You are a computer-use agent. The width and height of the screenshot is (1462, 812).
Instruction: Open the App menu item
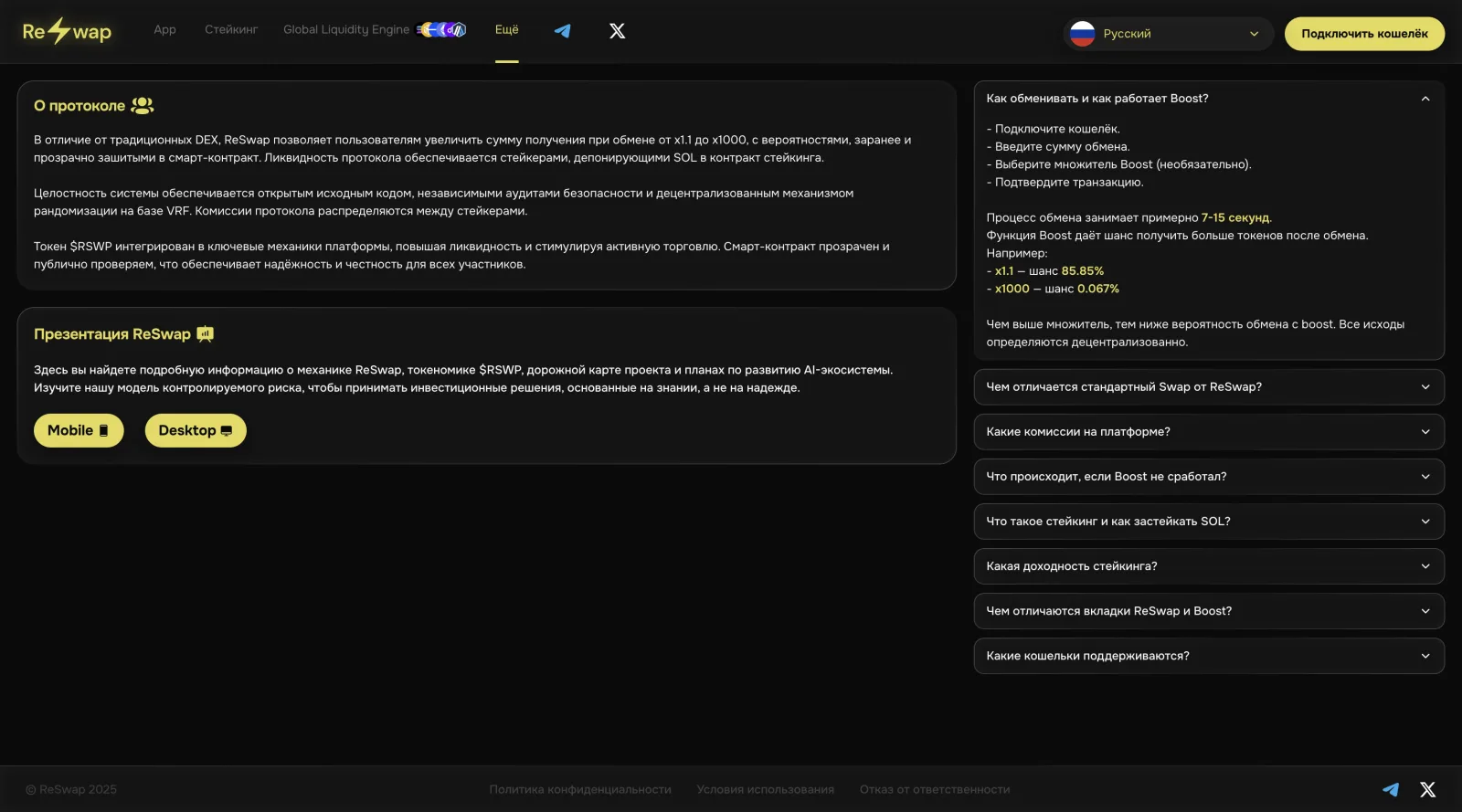tap(164, 29)
